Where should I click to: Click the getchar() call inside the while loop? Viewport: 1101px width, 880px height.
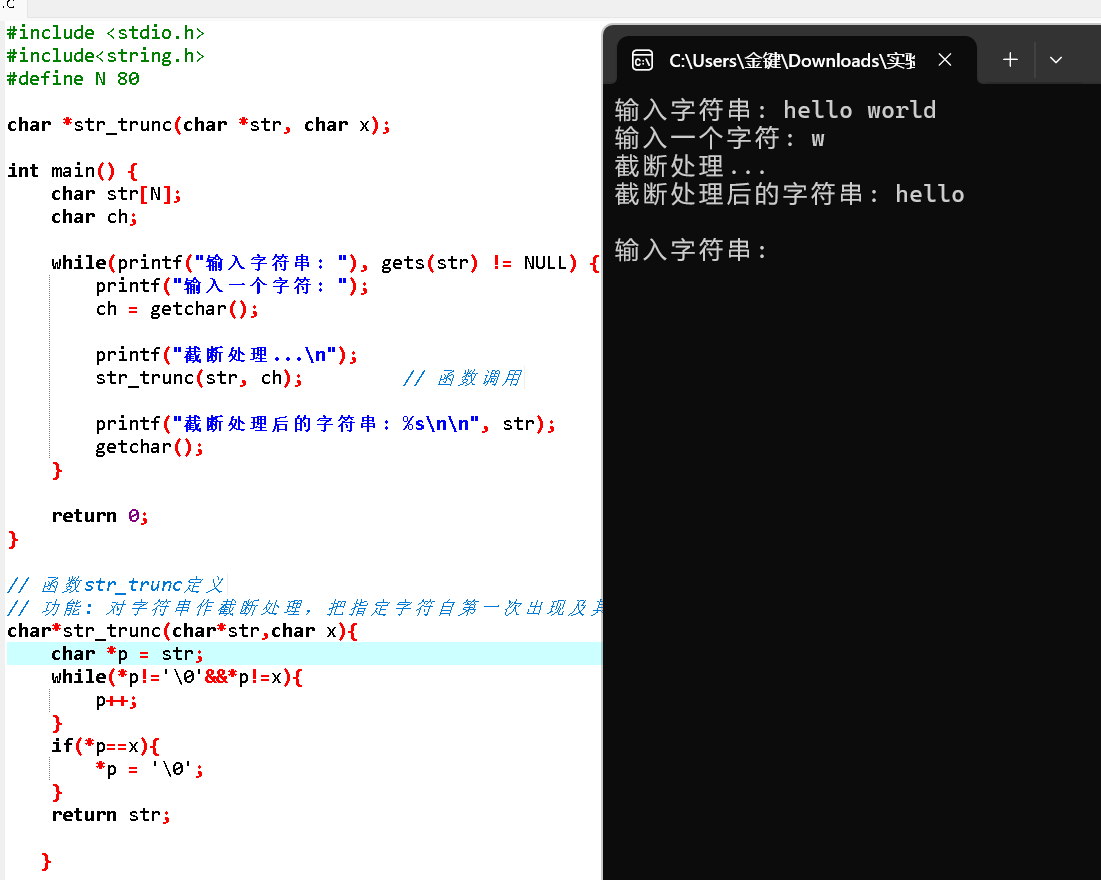(143, 446)
